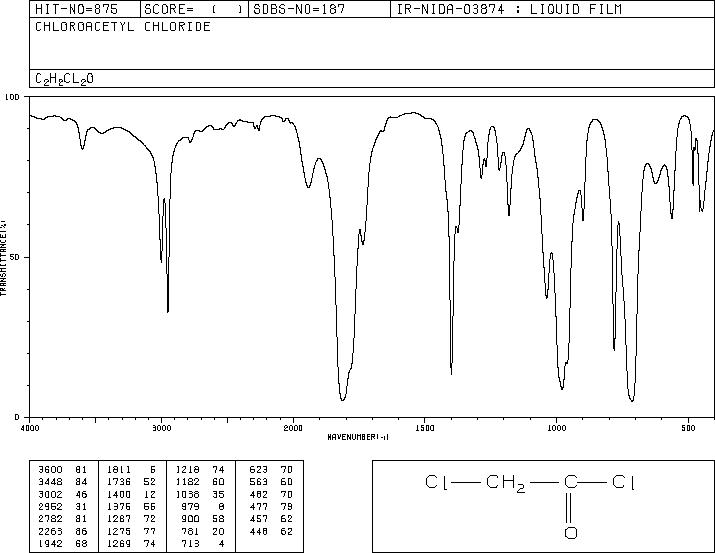Image resolution: width=715 pixels, height=553 pixels.
Task: Select peak table entry 900
Action: [x=191, y=519]
